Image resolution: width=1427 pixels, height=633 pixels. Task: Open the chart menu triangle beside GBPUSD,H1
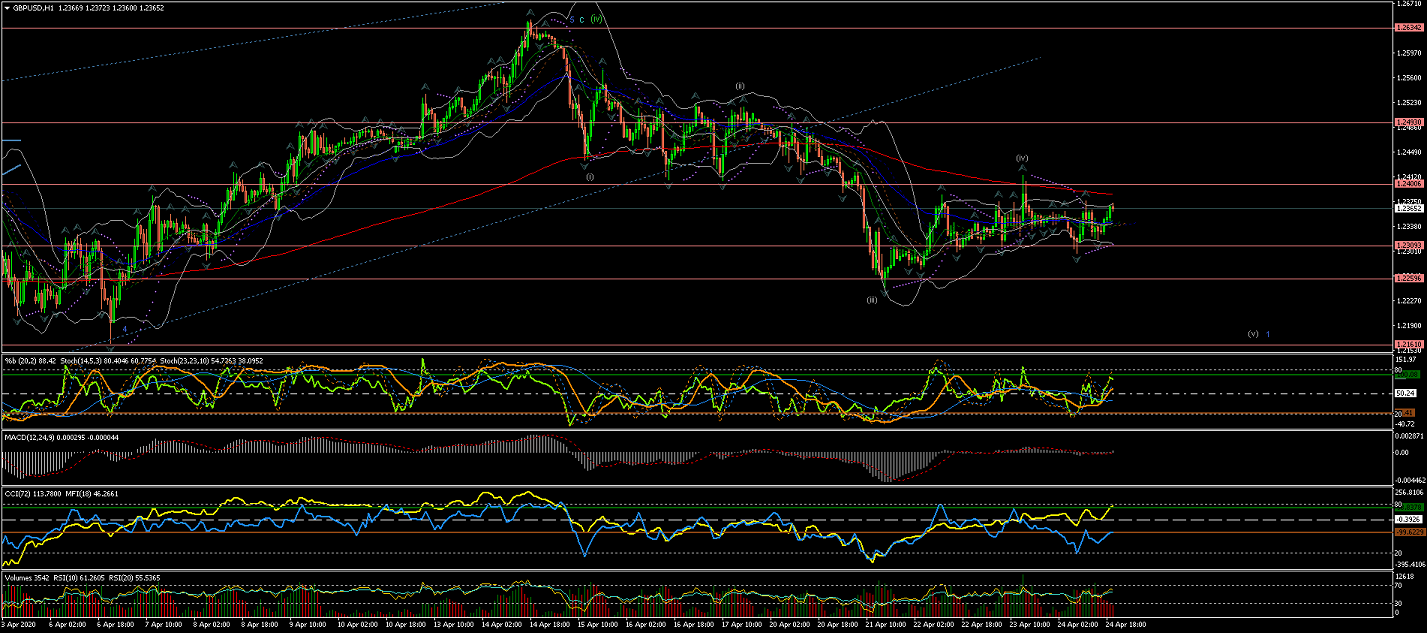coord(6,6)
